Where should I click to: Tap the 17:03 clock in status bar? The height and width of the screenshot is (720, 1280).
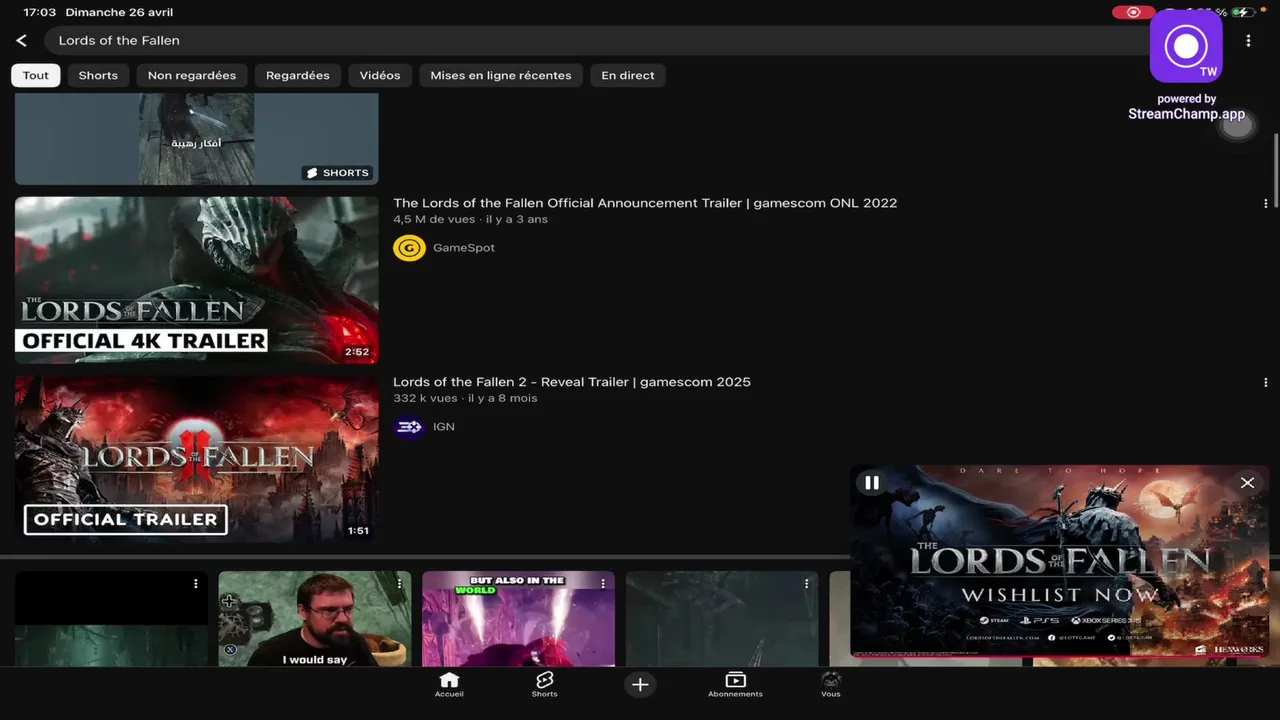point(39,13)
